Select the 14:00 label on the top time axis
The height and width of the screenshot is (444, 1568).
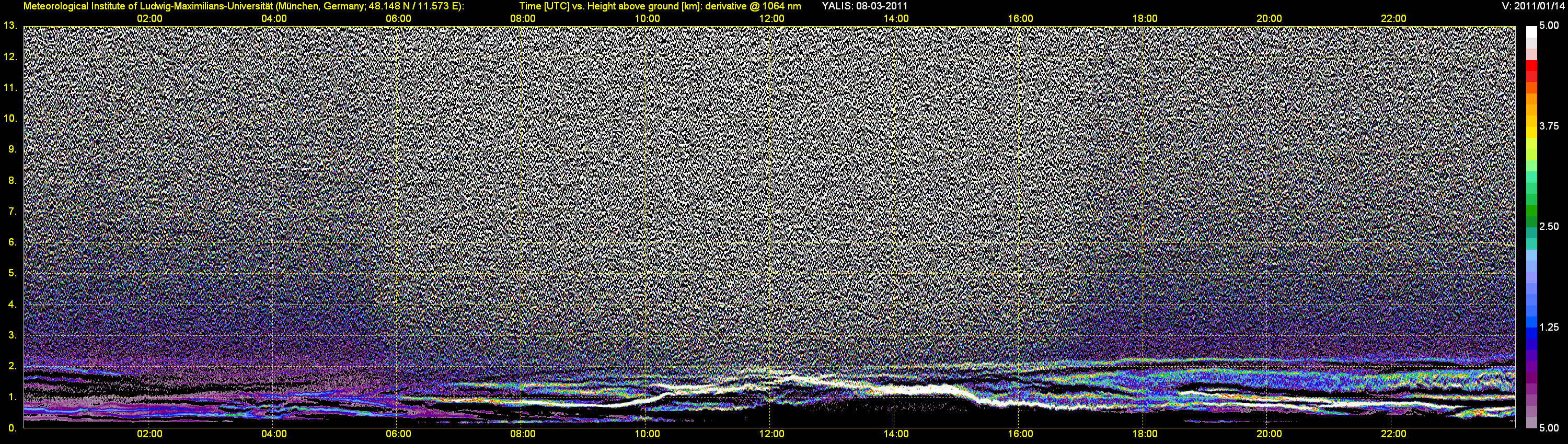[x=896, y=19]
